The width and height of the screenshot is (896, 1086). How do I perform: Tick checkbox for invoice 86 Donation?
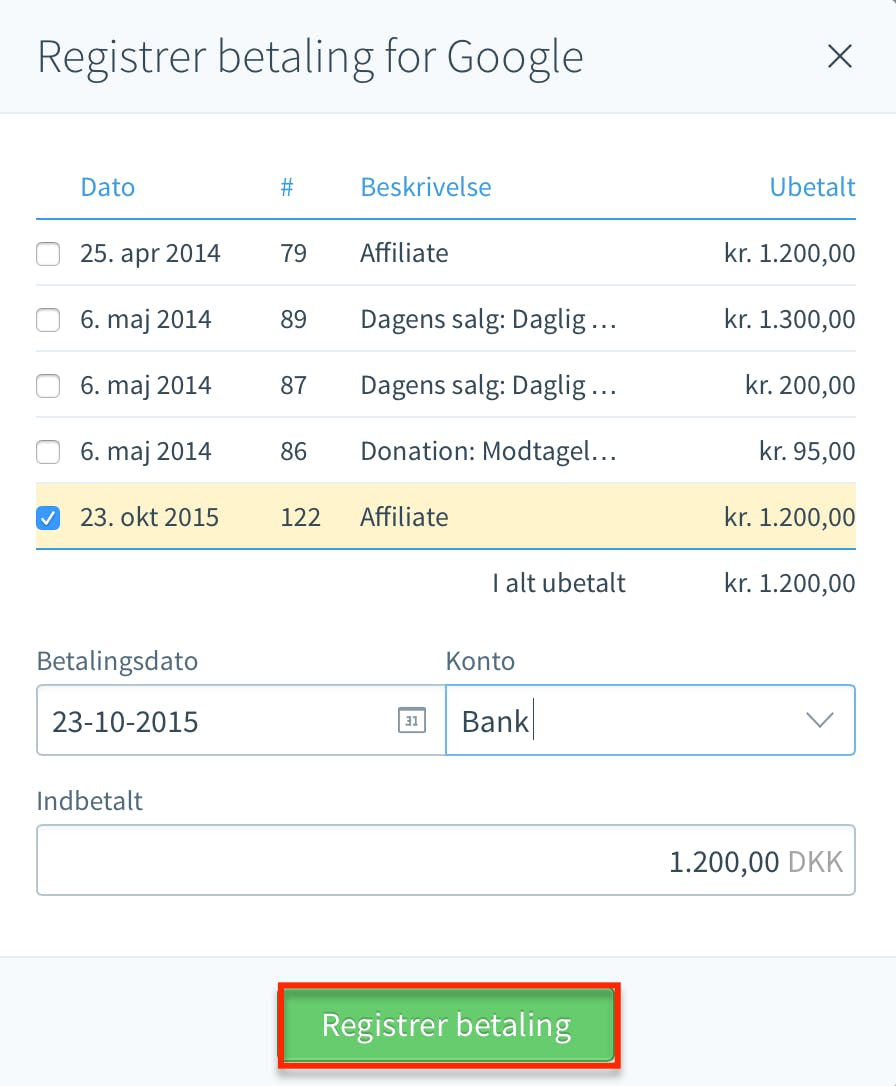pyautogui.click(x=48, y=452)
